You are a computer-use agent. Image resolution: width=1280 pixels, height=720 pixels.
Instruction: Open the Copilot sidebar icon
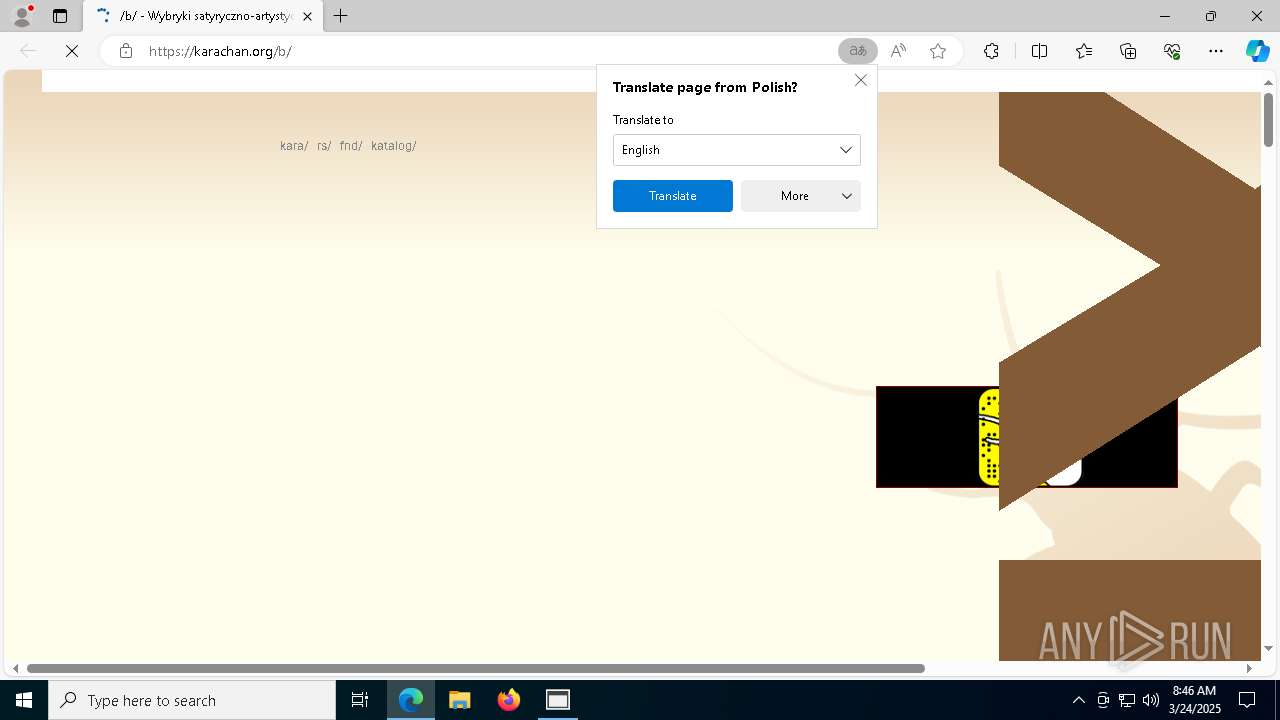pos(1257,51)
